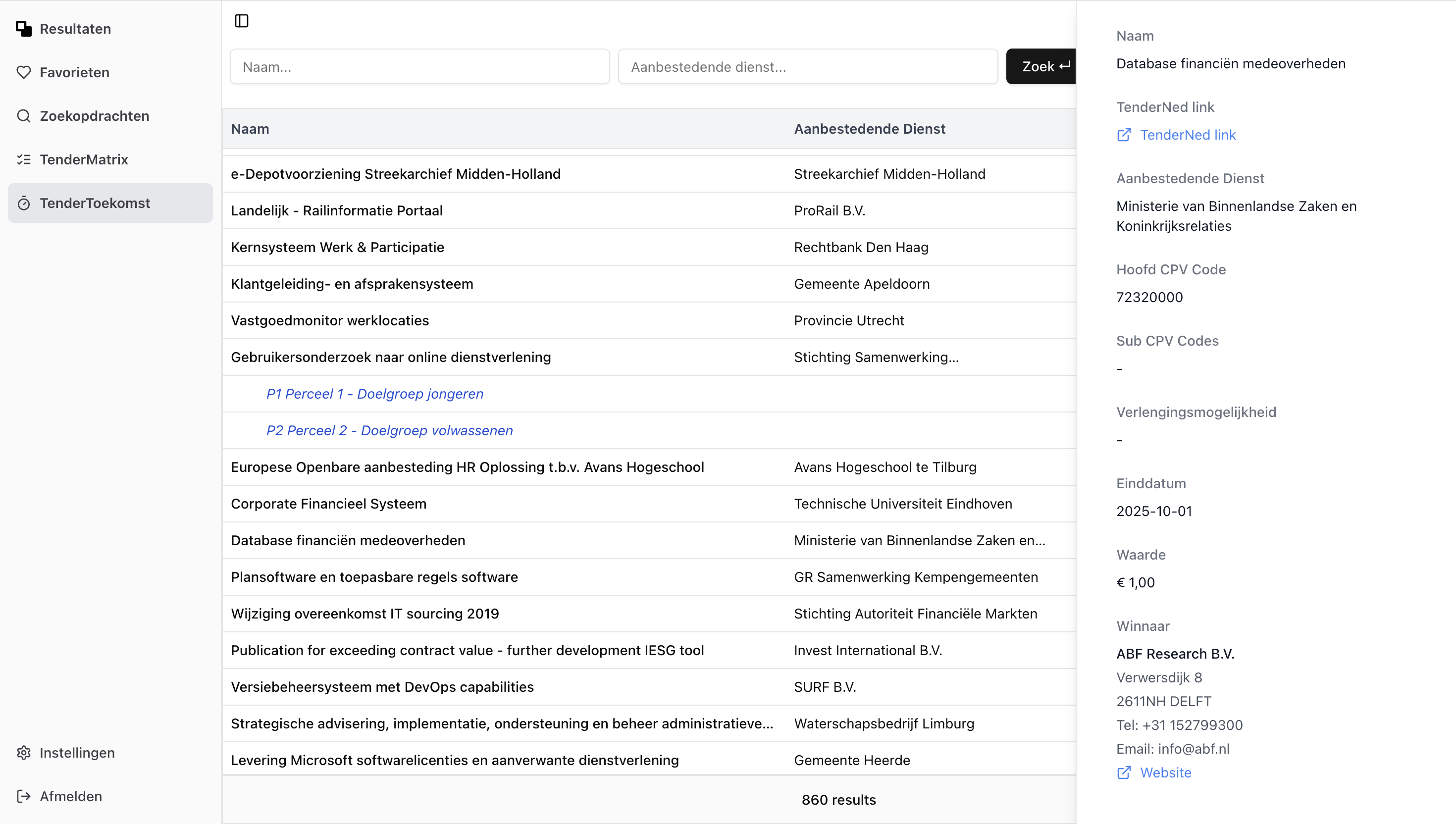Open Instellingen via the gear icon
1456x824 pixels.
[x=23, y=753]
